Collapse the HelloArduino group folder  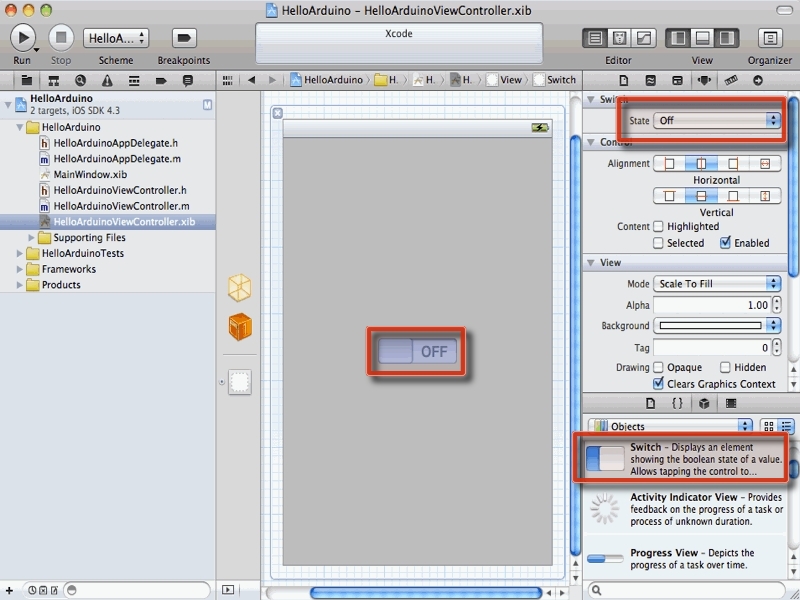click(x=19, y=127)
